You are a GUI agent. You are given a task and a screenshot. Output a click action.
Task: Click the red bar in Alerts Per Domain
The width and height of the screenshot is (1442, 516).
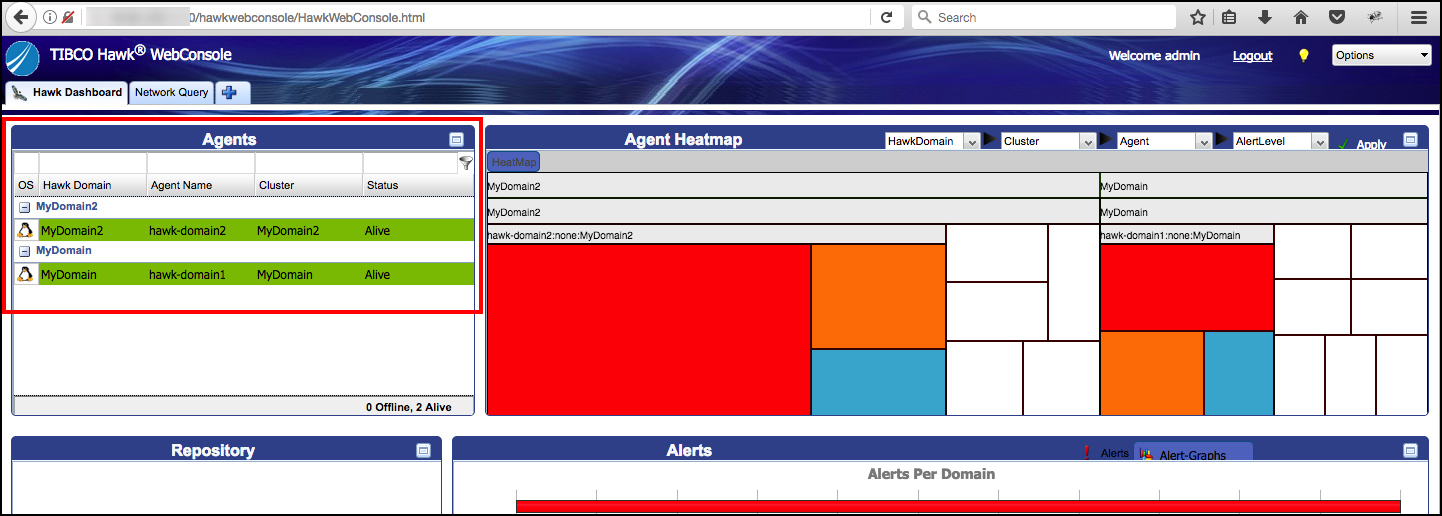(x=958, y=507)
